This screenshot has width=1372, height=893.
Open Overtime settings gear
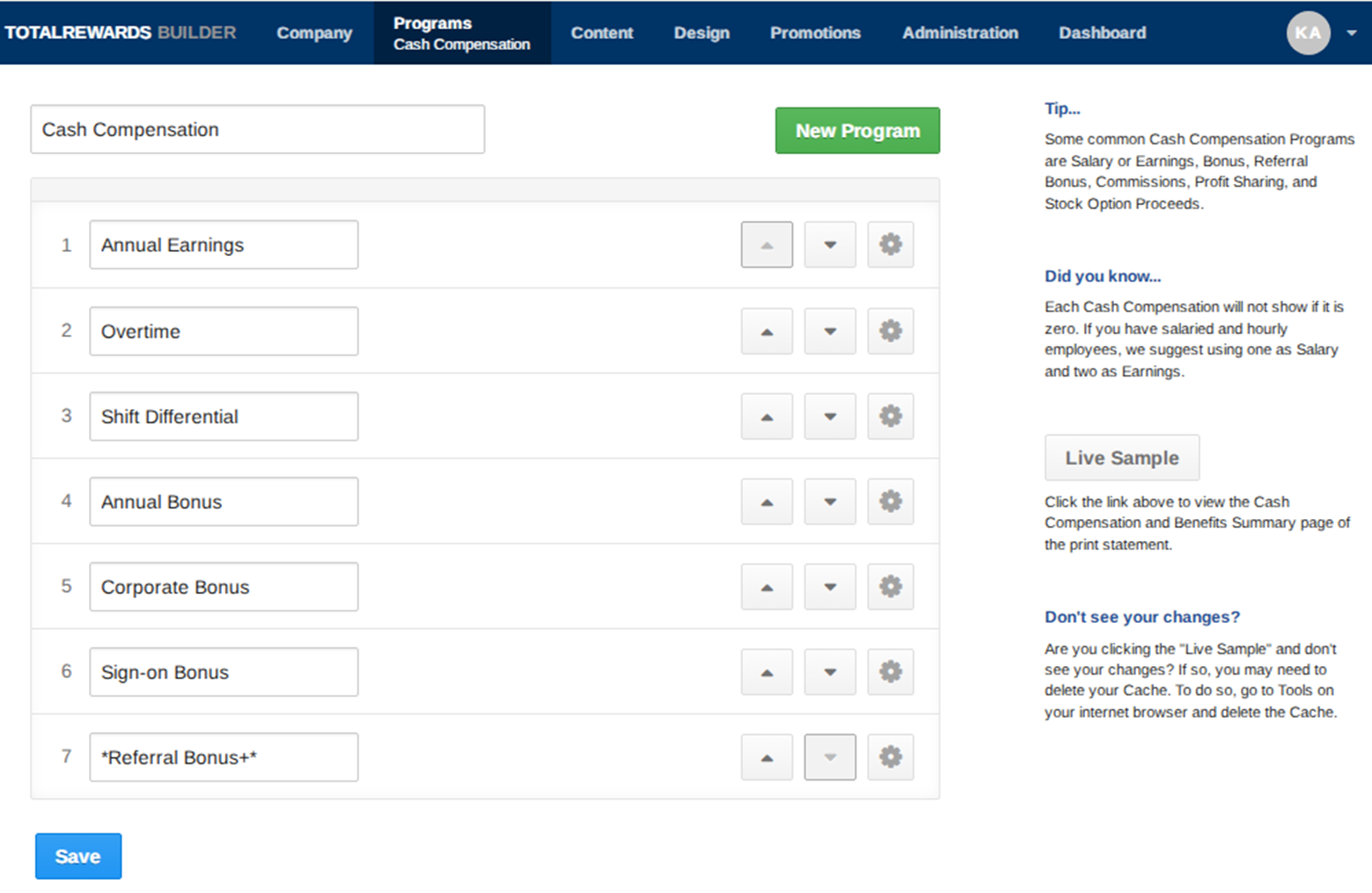(x=891, y=331)
